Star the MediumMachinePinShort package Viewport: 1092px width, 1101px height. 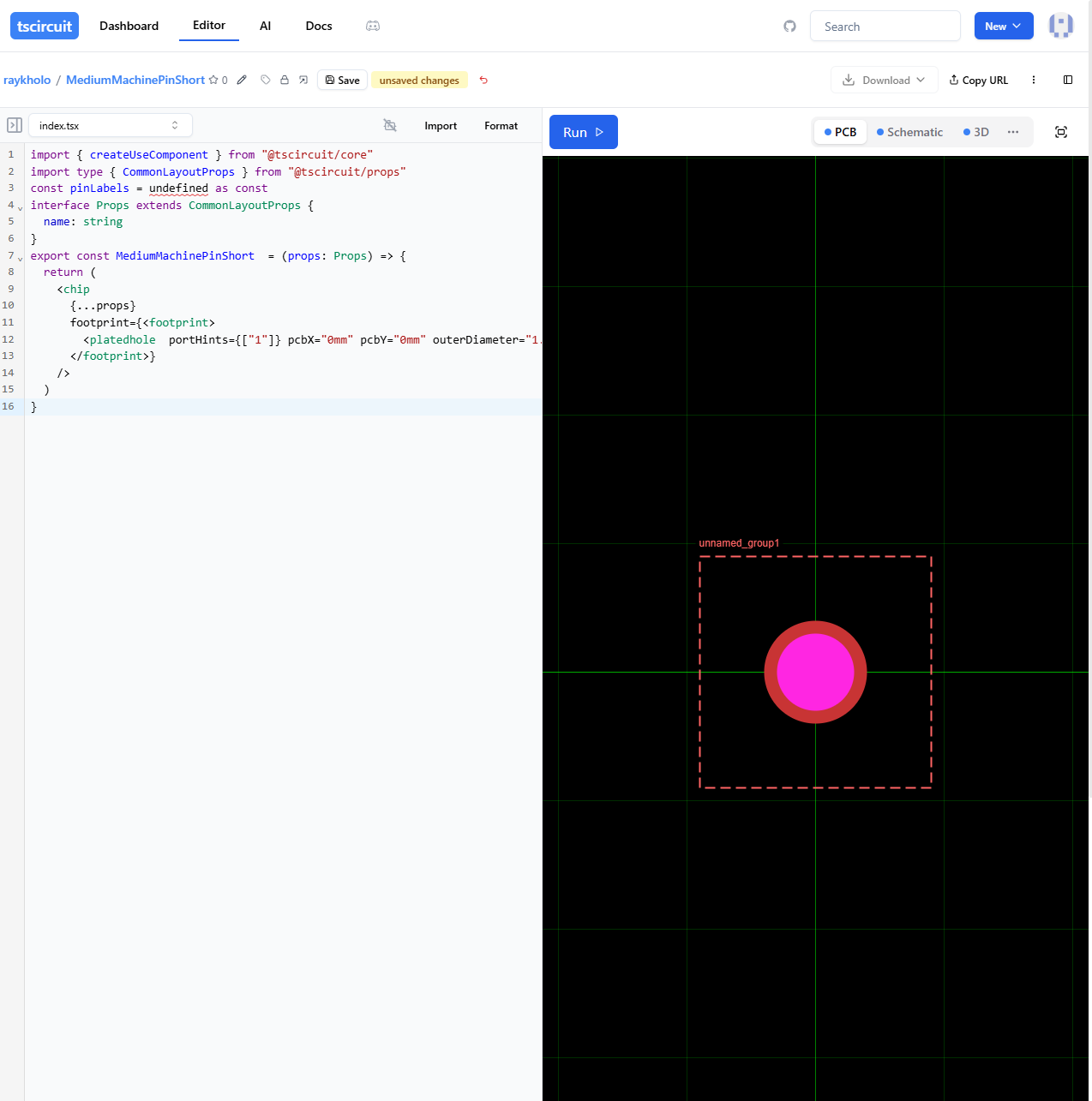(213, 80)
